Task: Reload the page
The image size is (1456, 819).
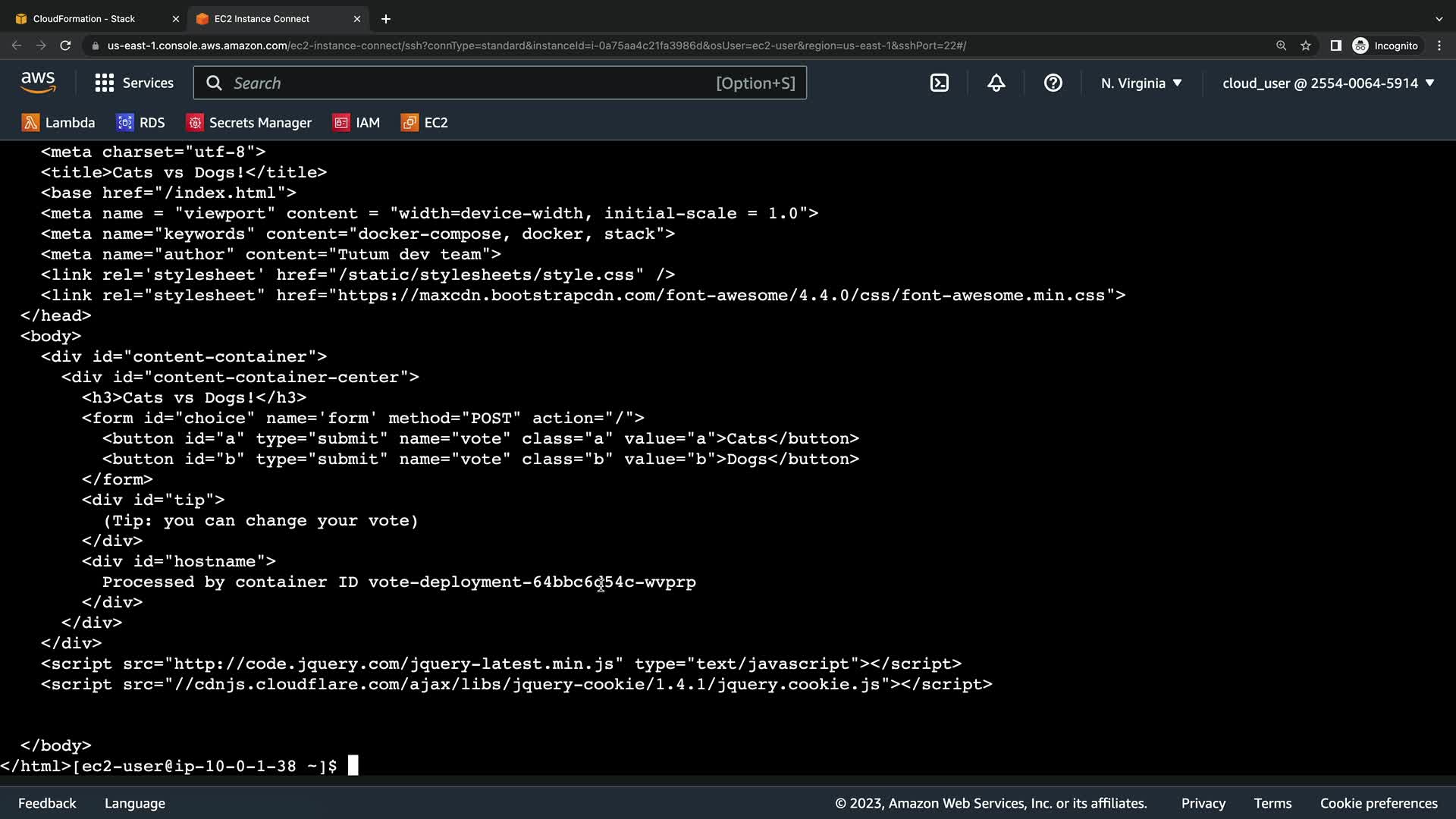Action: click(66, 45)
